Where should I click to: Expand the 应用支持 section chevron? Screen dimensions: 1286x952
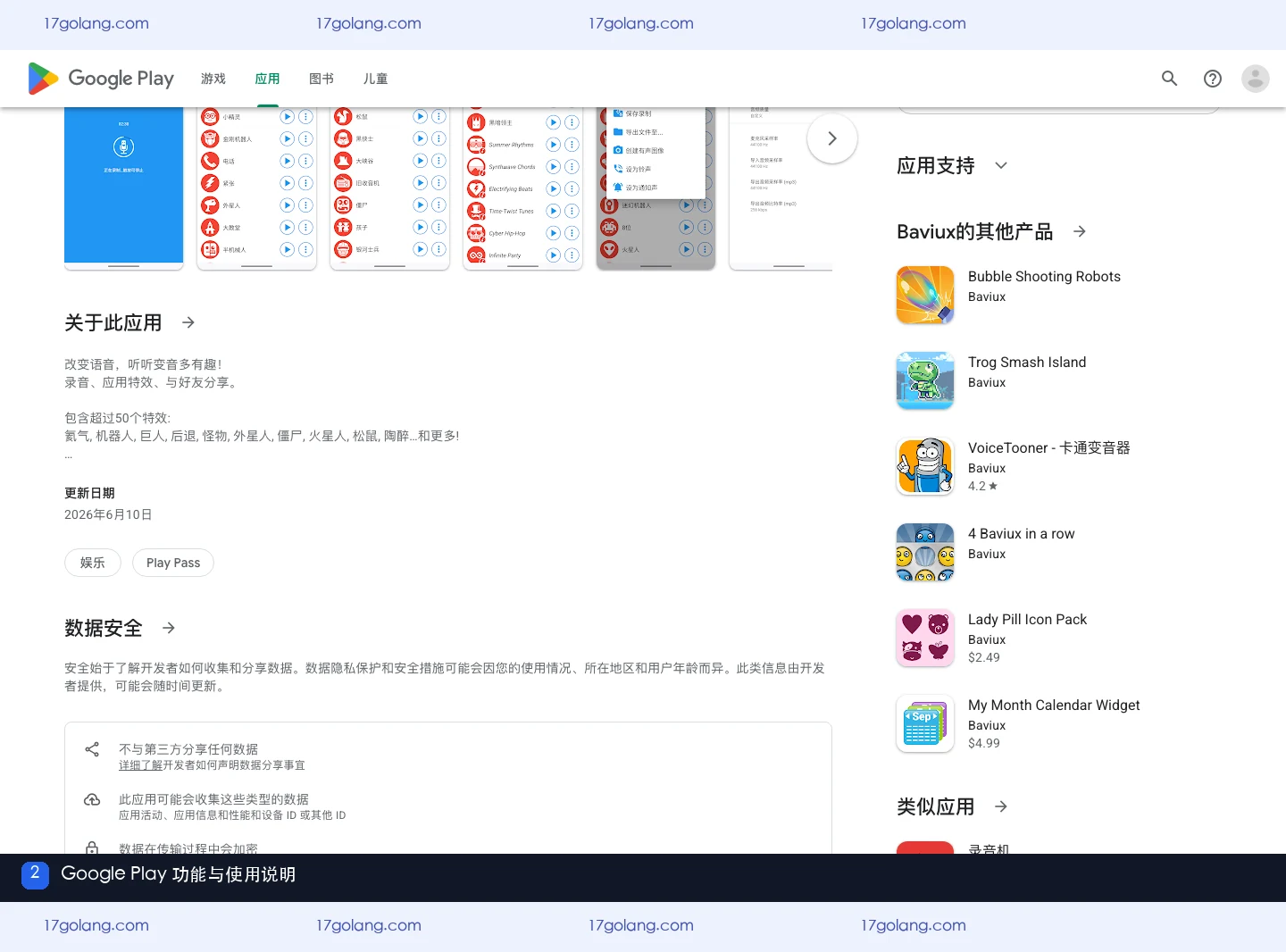pos(1001,165)
